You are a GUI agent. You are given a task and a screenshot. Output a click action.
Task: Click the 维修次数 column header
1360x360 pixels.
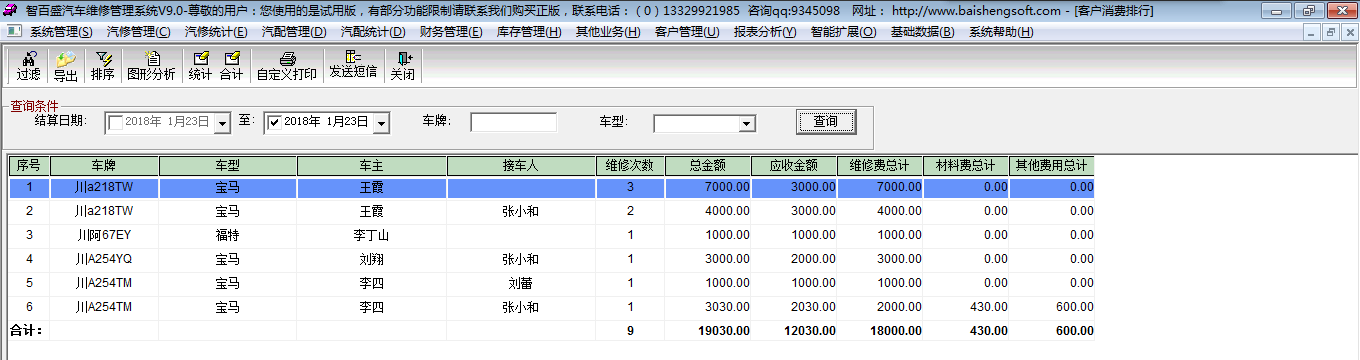(x=630, y=166)
